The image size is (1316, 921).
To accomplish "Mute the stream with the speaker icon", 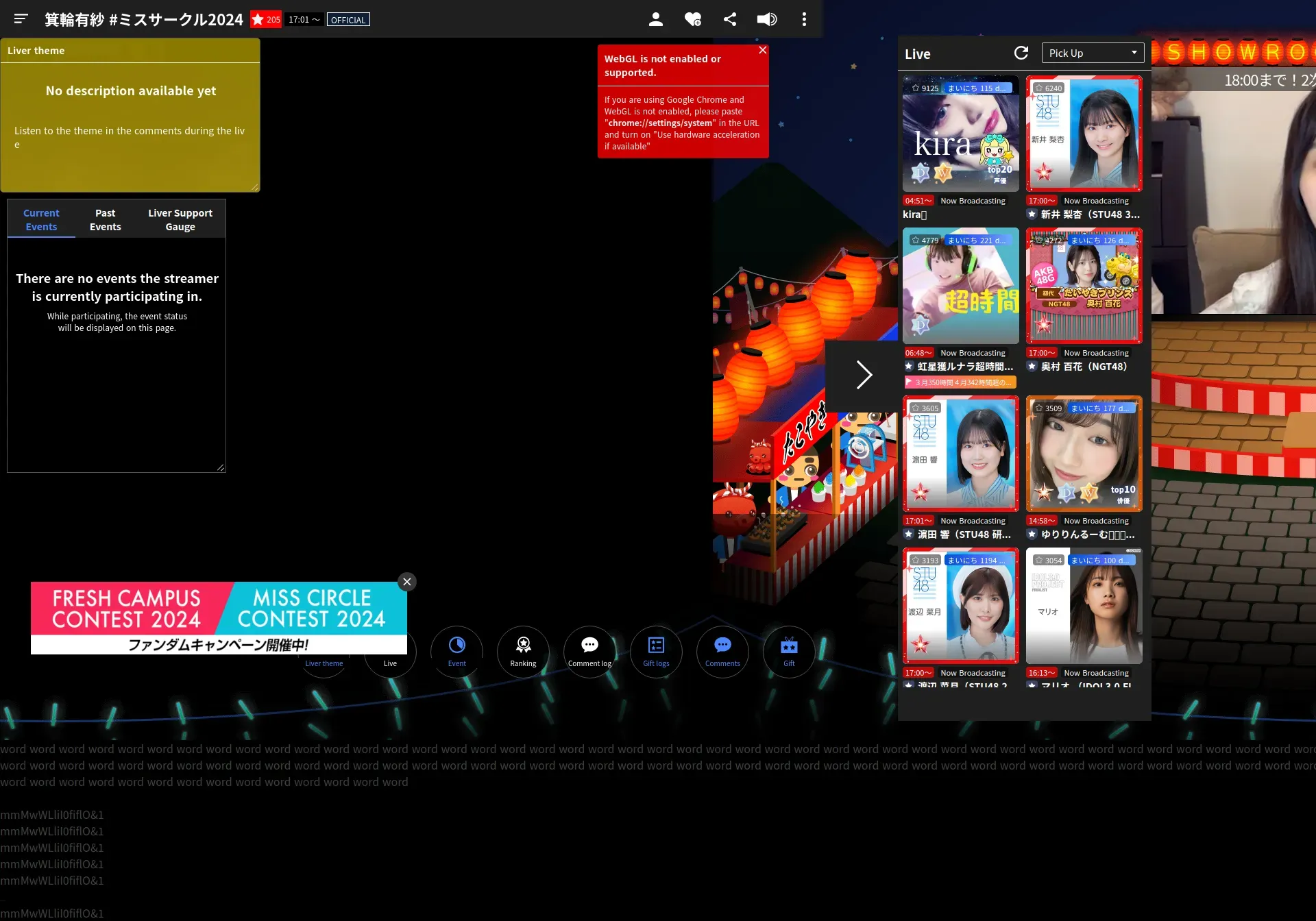I will pos(766,19).
